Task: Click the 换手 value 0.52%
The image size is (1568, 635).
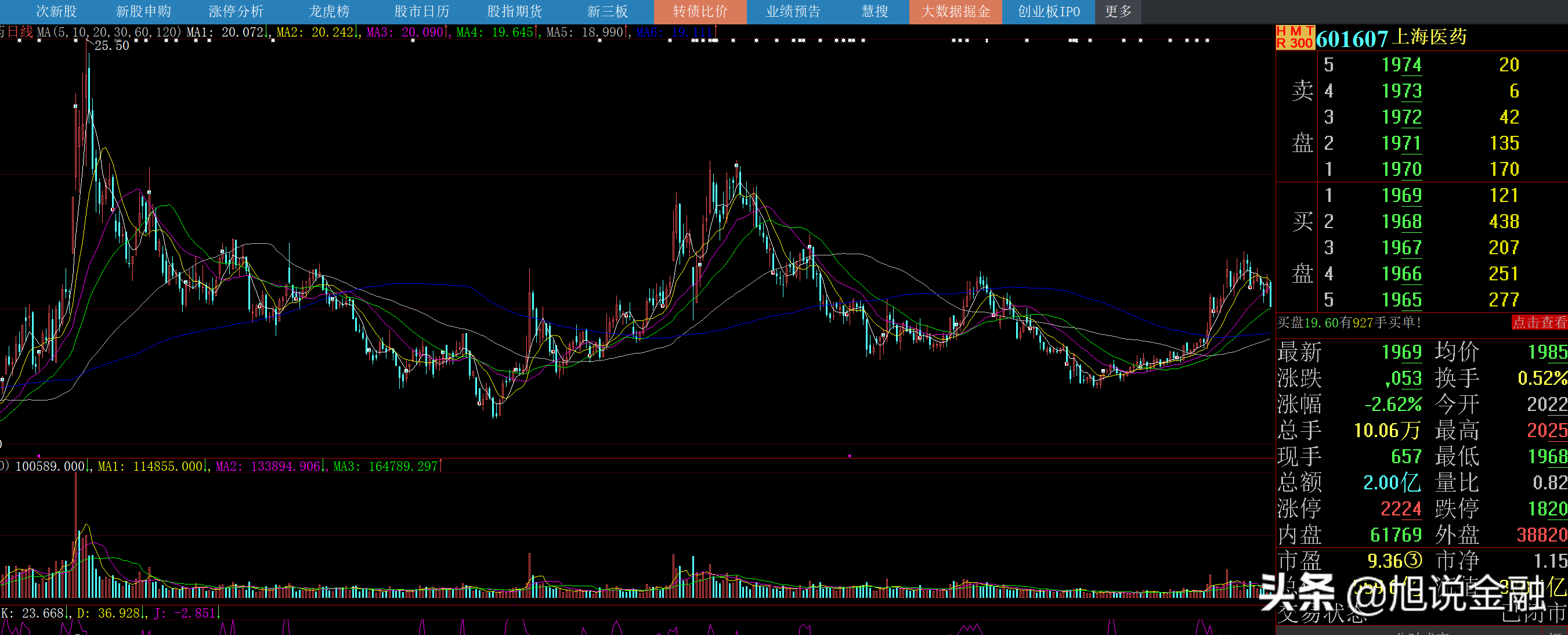Action: (x=1542, y=378)
